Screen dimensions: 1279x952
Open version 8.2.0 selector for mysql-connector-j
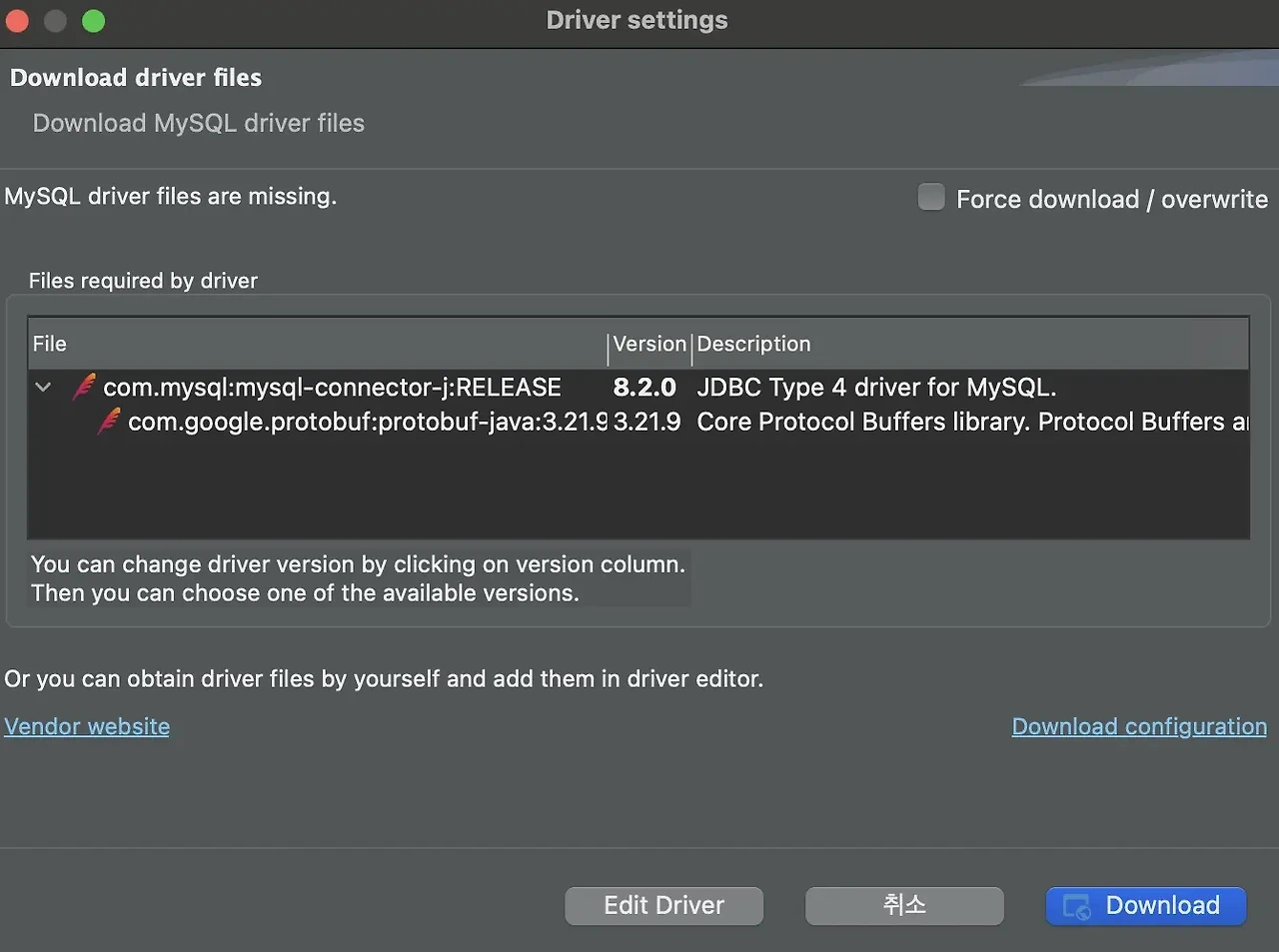click(x=644, y=387)
